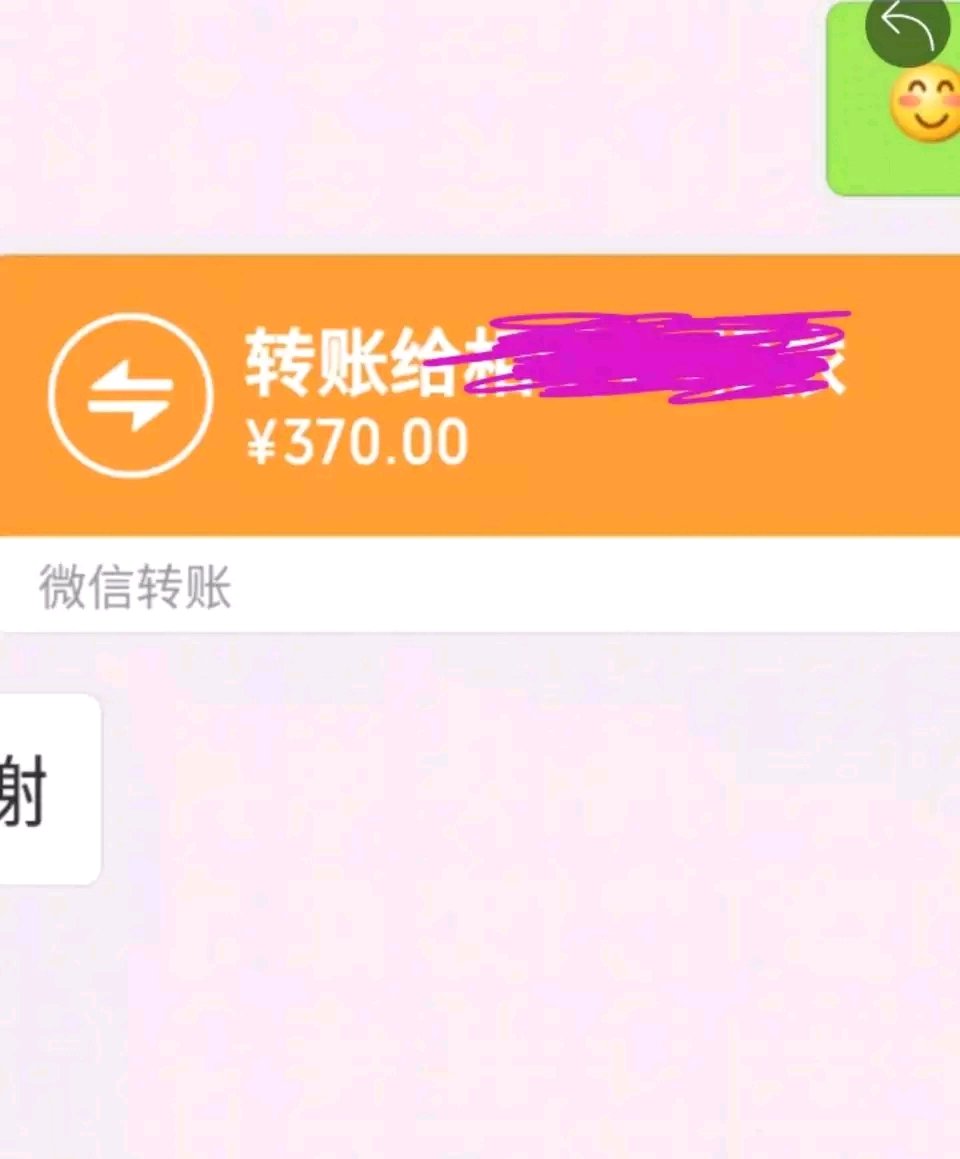Tap the yen symbol before 370.00
The image size is (960, 1159).
pyautogui.click(x=261, y=443)
